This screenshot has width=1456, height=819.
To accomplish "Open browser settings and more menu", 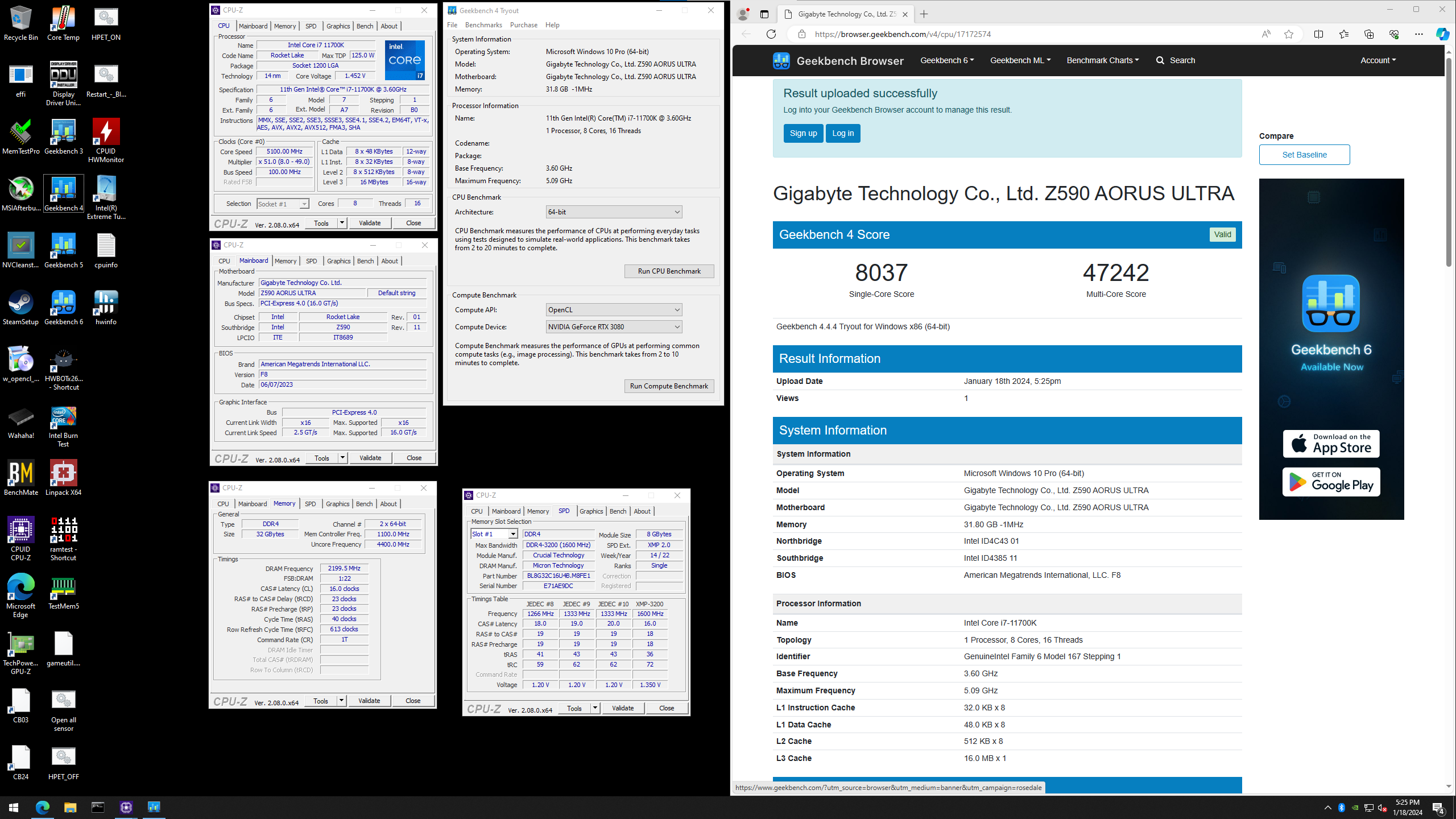I will [x=1418, y=34].
